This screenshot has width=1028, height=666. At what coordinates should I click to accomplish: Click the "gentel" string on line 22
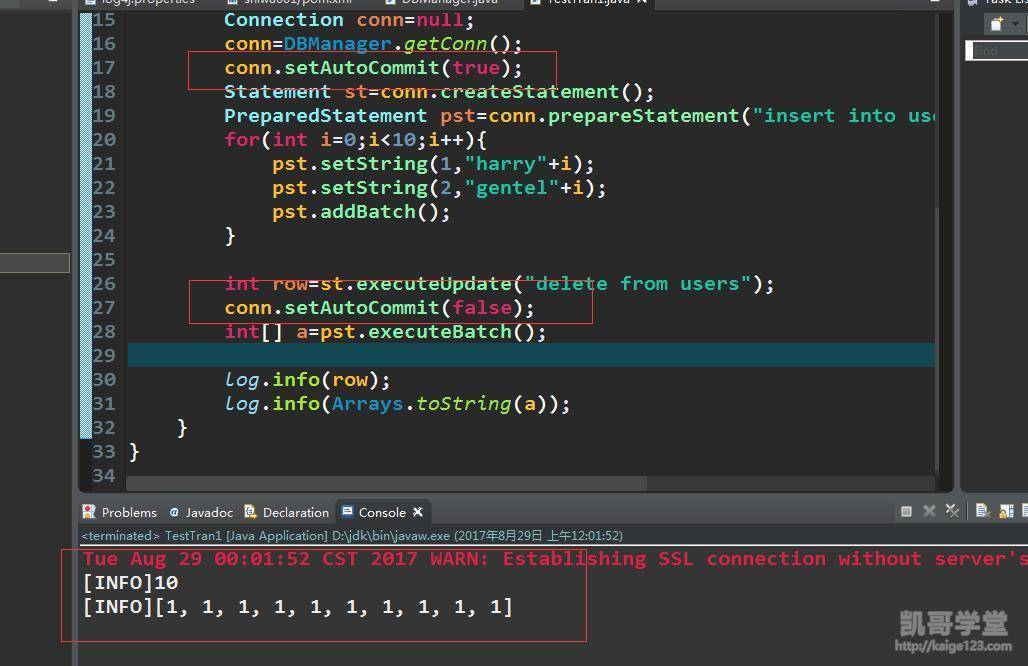[x=511, y=188]
